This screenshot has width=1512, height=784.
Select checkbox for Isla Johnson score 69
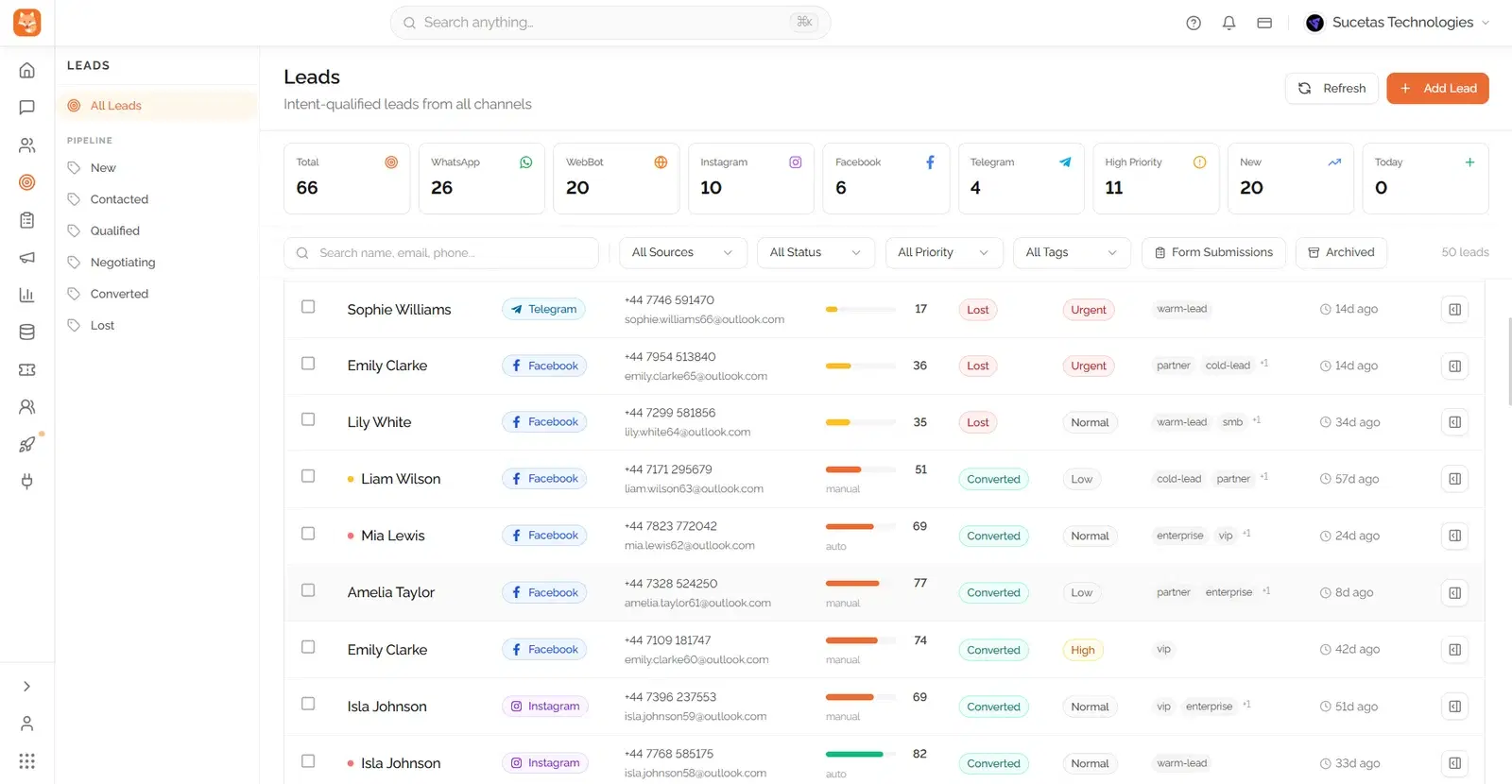click(308, 704)
